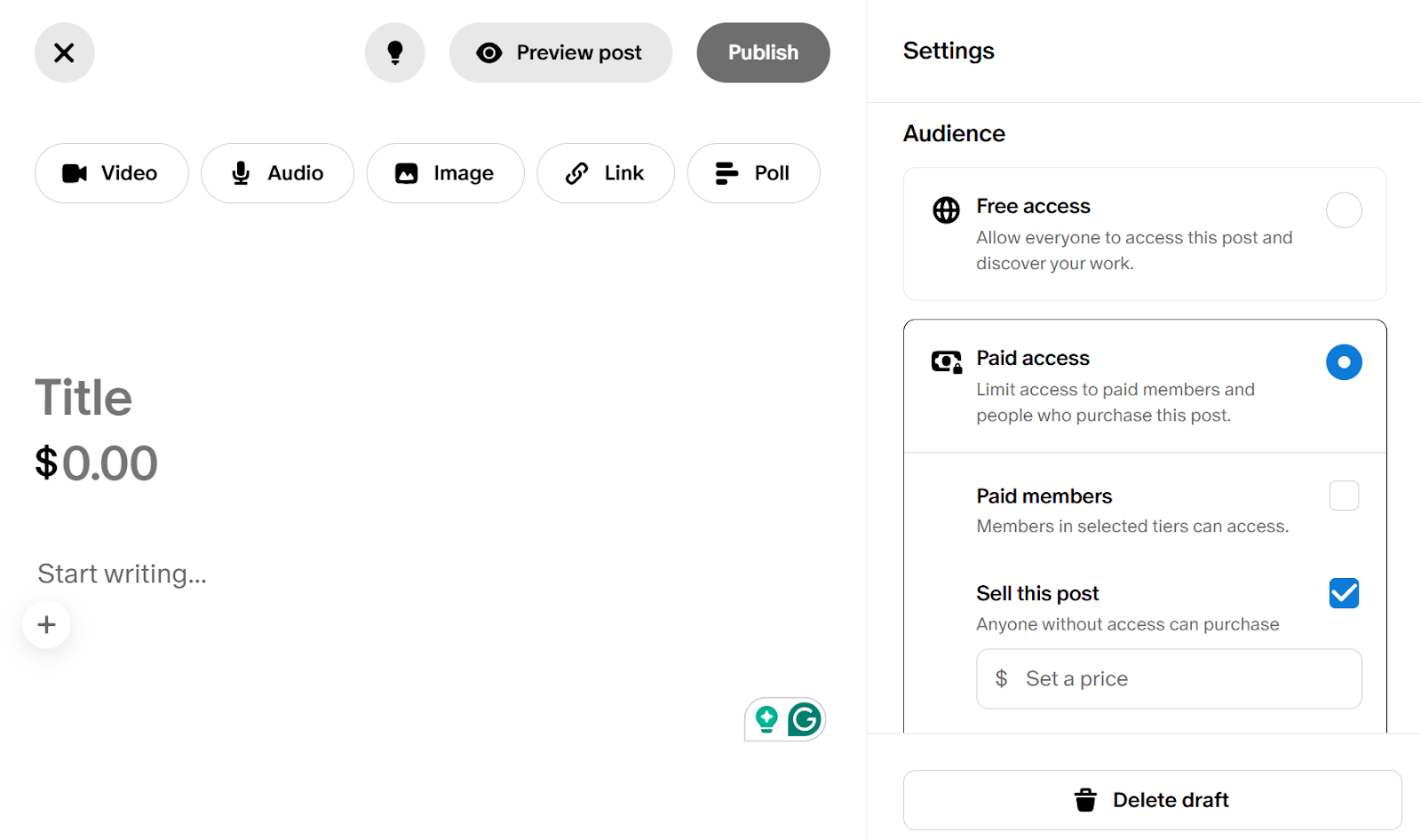The width and height of the screenshot is (1421, 840).
Task: Click the Settings panel heading
Action: (x=949, y=51)
